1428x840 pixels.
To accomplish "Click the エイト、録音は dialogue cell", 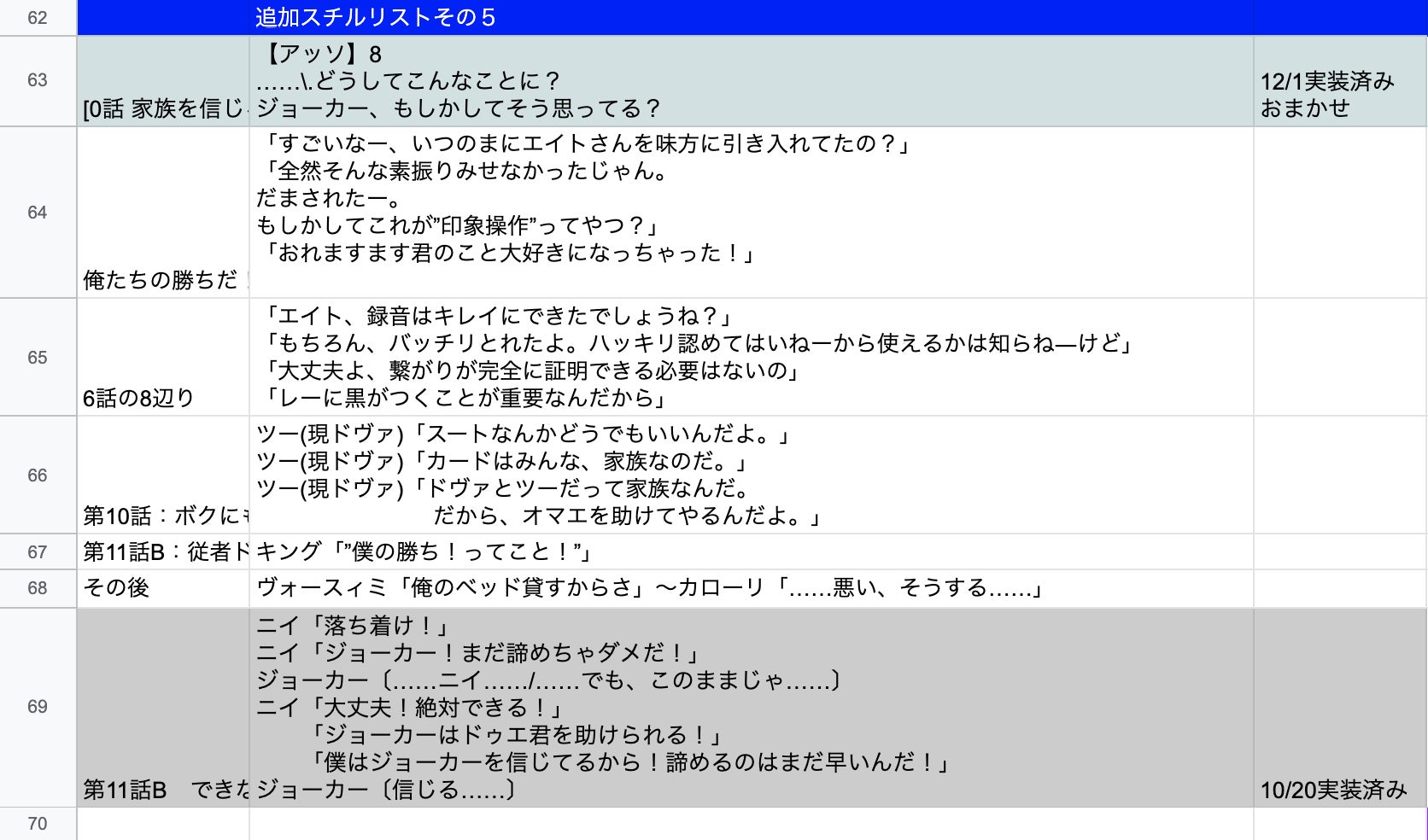I will point(750,357).
